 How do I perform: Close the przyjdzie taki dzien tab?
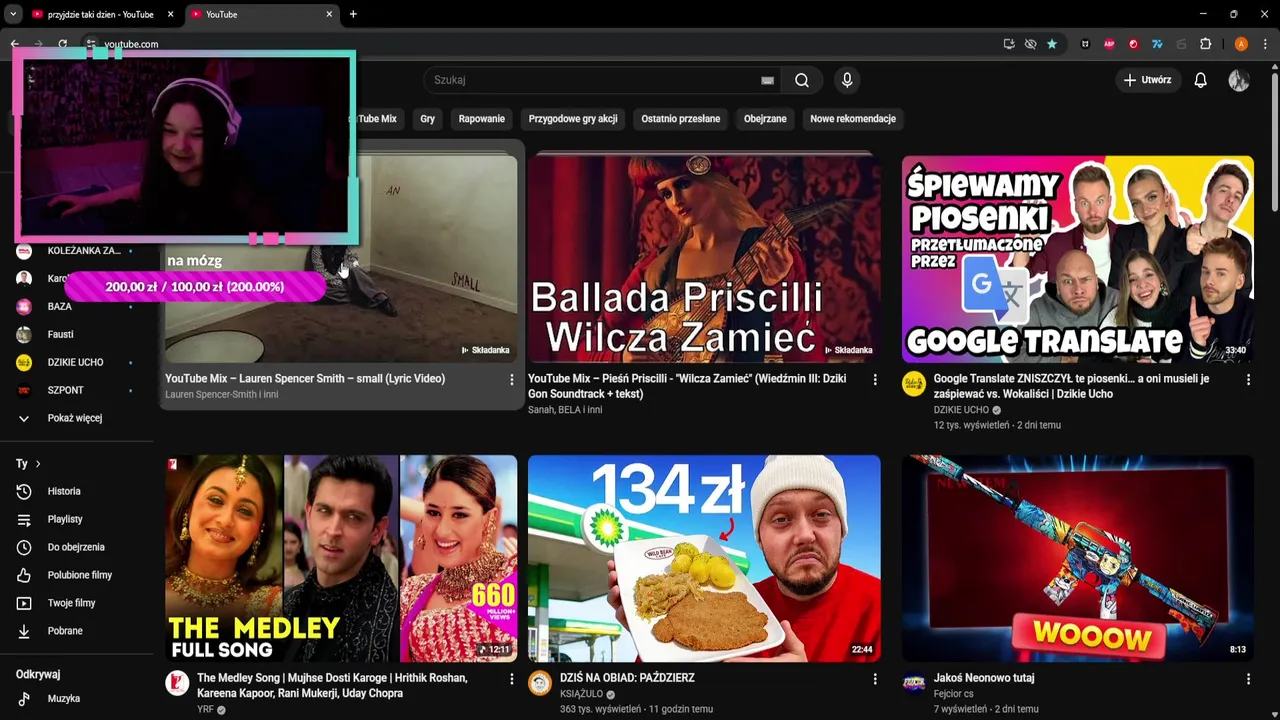pos(170,14)
